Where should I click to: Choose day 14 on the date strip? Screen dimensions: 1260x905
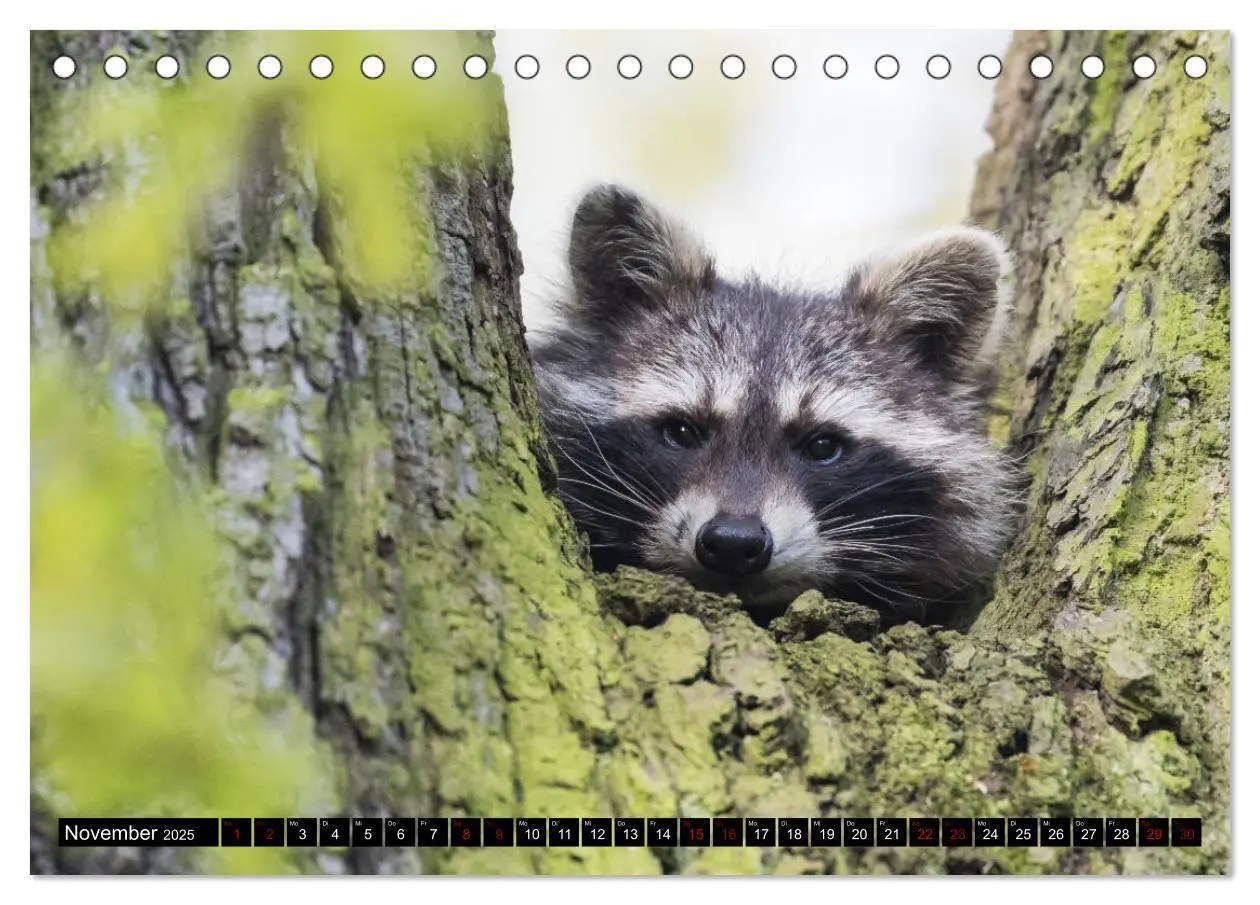coord(662,833)
